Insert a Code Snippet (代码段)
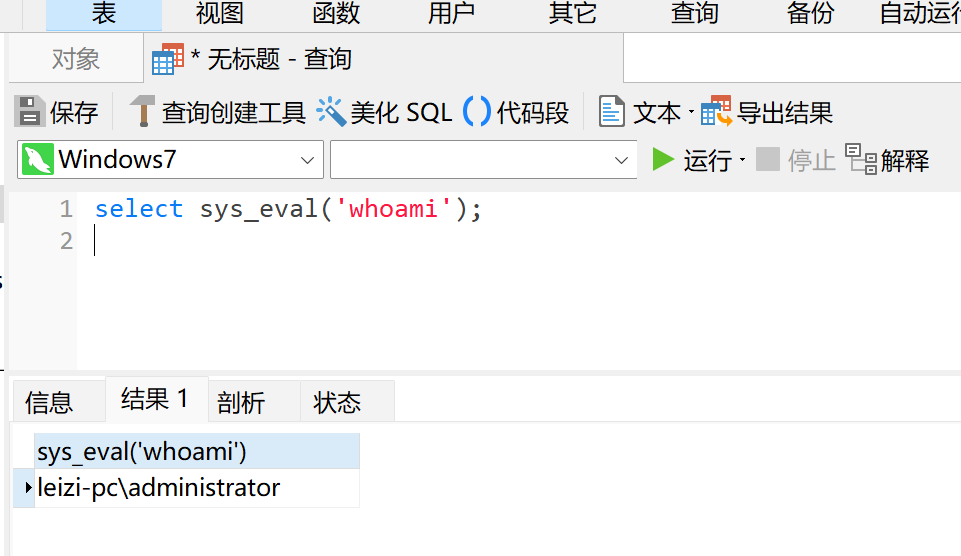Image resolution: width=961 pixels, height=556 pixels. pyautogui.click(x=477, y=112)
